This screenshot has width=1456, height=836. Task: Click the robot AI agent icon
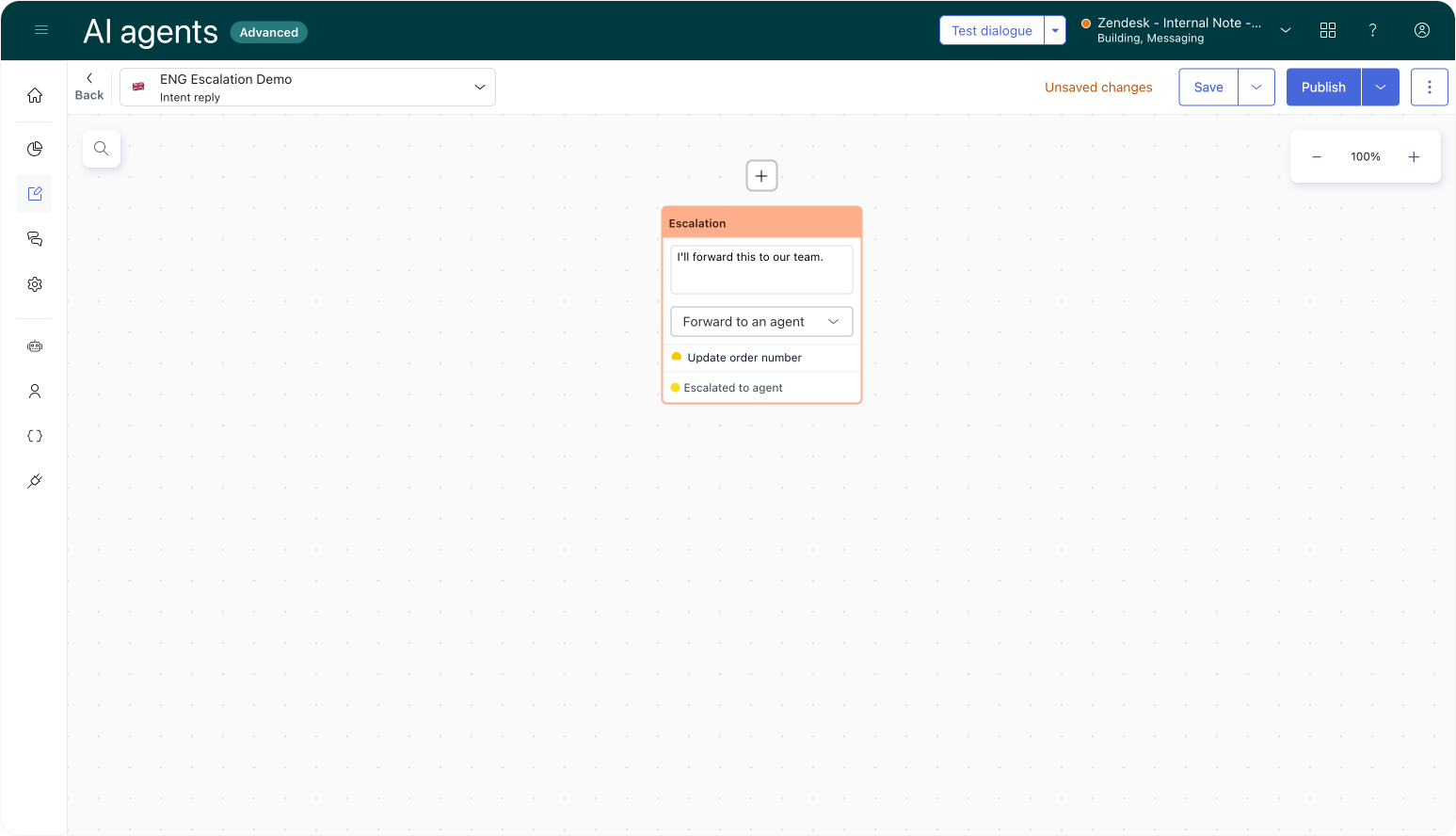tap(35, 346)
